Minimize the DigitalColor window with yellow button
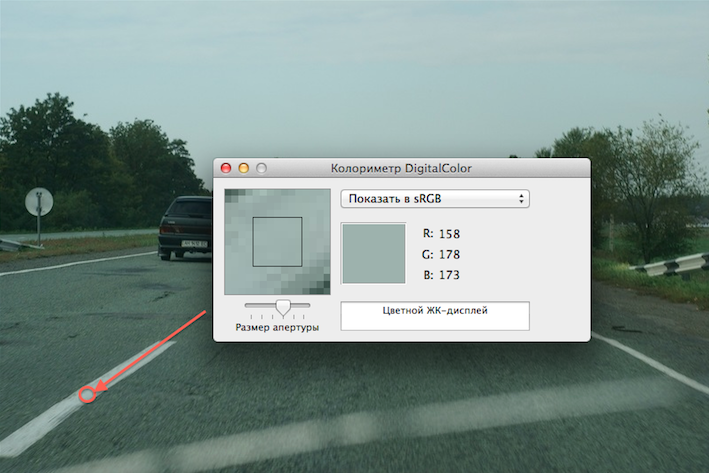The height and width of the screenshot is (473, 709). tap(243, 168)
